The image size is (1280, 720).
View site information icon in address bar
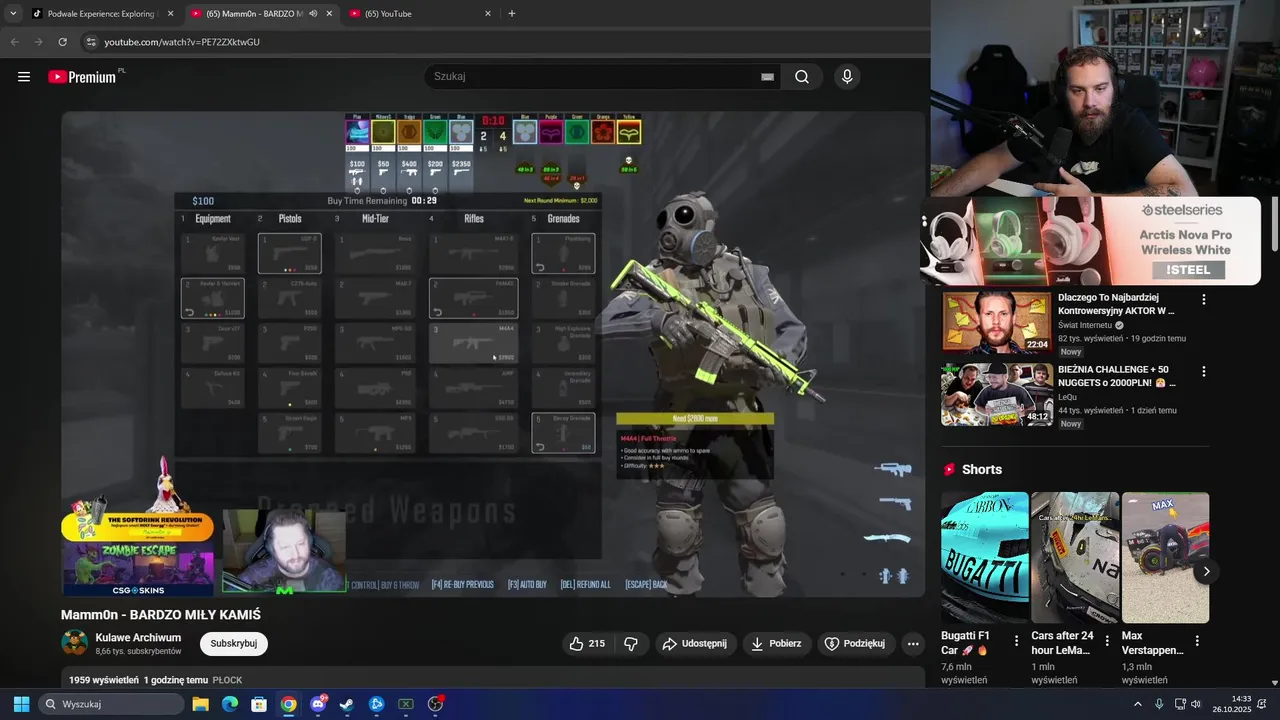point(91,42)
